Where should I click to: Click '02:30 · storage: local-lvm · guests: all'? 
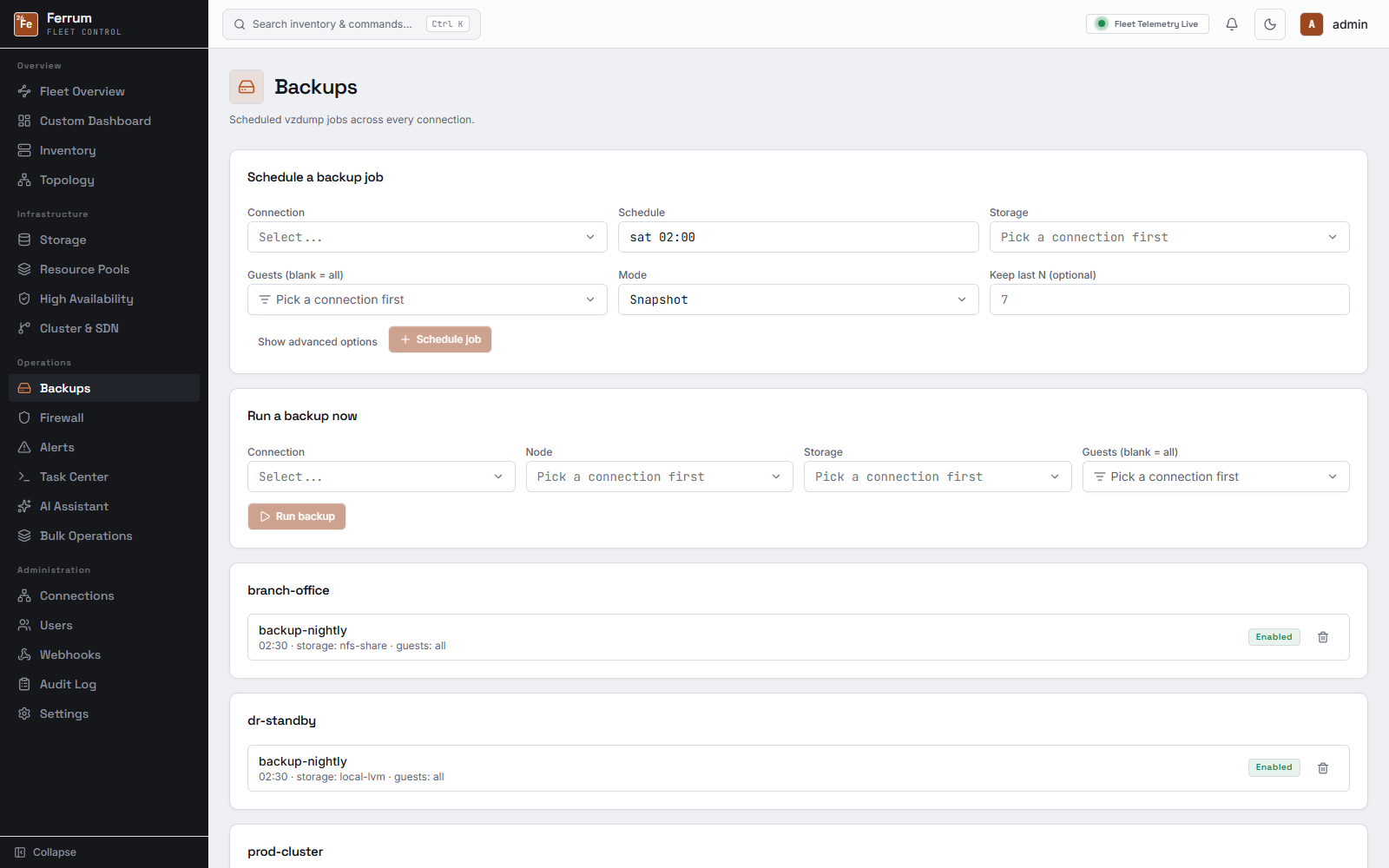tap(352, 777)
